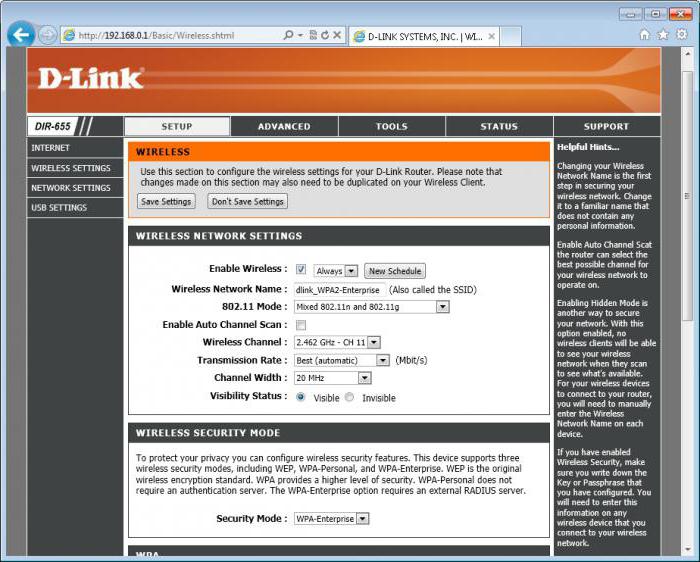Select NETWORK SETTINGS in left menu
This screenshot has width=700, height=562.
(x=75, y=188)
